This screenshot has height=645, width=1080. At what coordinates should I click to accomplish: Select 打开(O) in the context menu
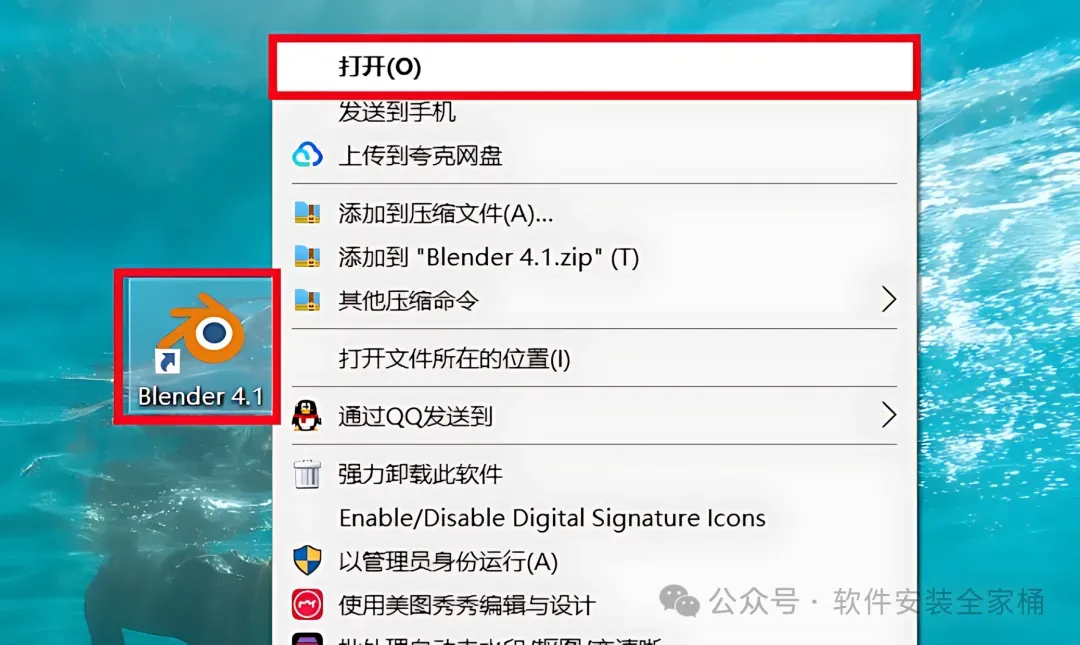click(594, 67)
